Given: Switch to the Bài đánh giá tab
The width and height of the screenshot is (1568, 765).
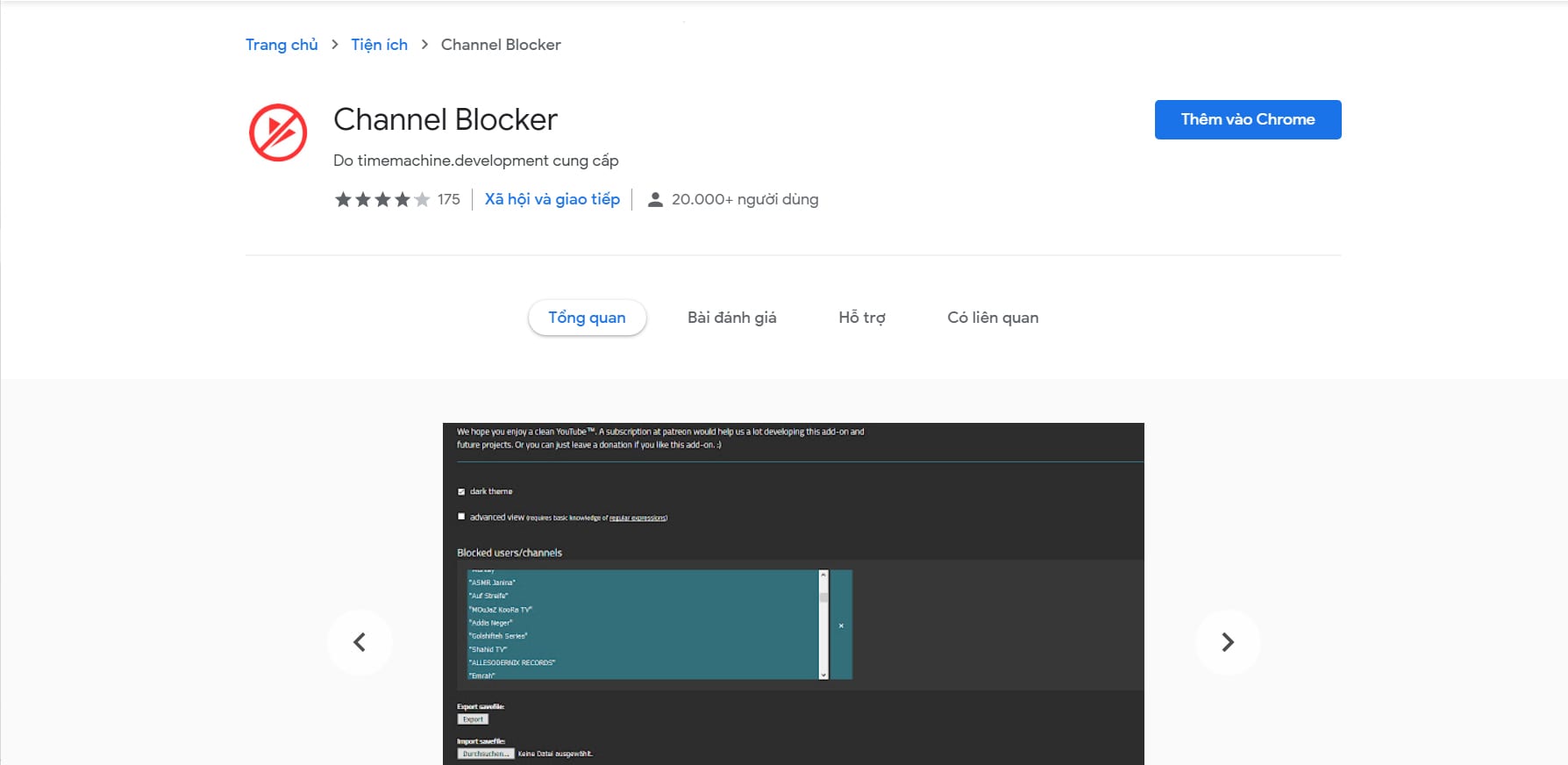Looking at the screenshot, I should coord(732,318).
